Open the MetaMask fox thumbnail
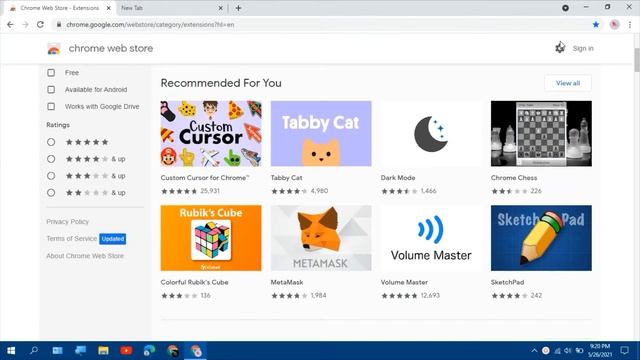 click(x=321, y=238)
